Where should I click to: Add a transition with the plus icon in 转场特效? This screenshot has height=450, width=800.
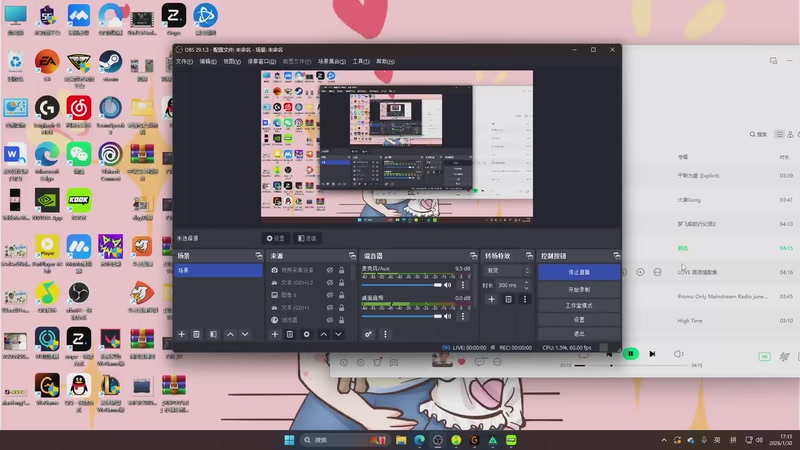[491, 299]
